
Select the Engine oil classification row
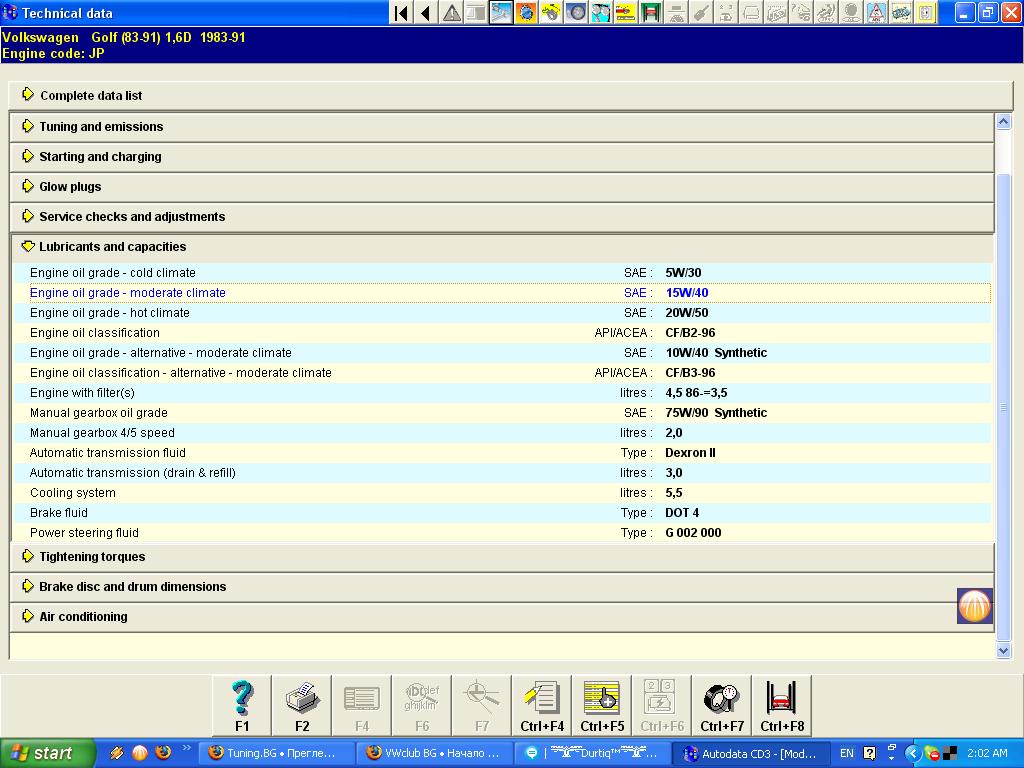click(95, 333)
